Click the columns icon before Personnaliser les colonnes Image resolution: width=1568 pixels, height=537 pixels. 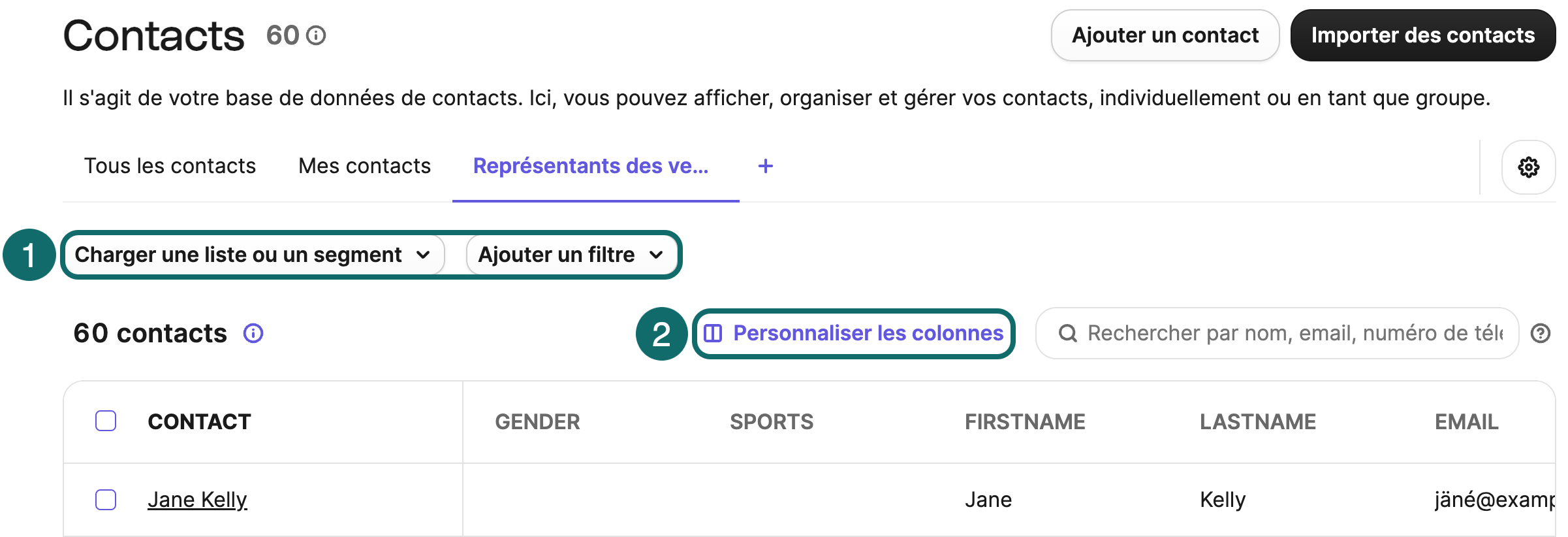(715, 333)
